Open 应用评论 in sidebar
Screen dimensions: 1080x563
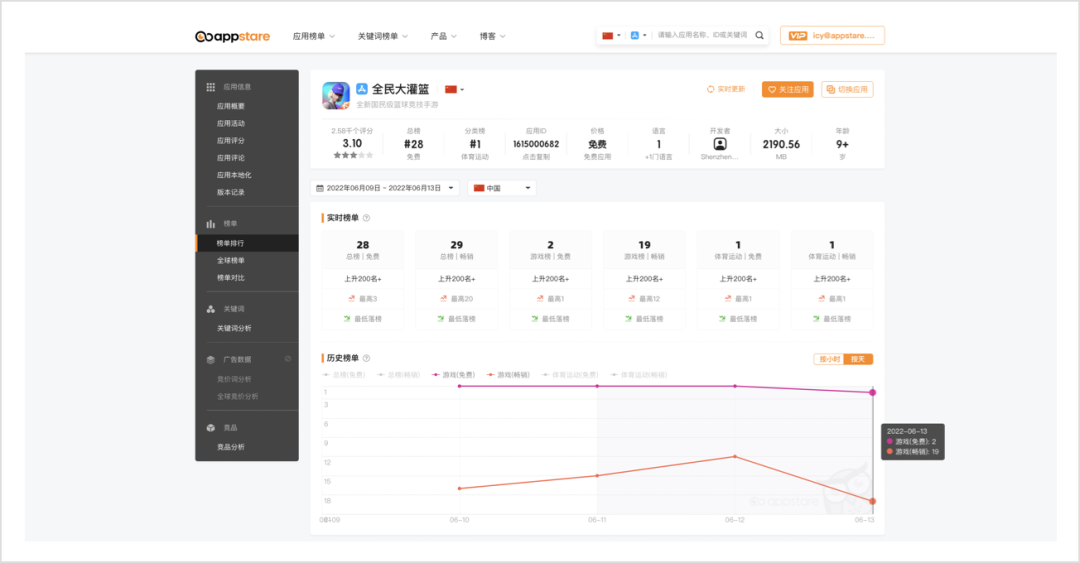231,158
